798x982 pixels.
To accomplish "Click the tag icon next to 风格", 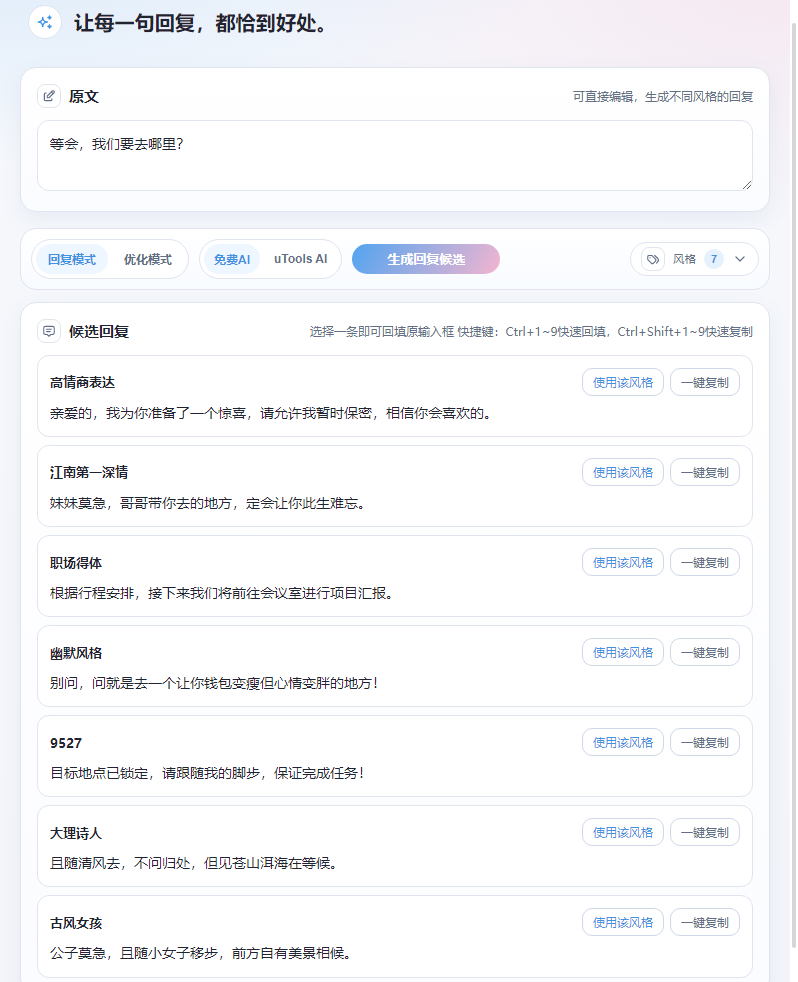I will click(653, 259).
